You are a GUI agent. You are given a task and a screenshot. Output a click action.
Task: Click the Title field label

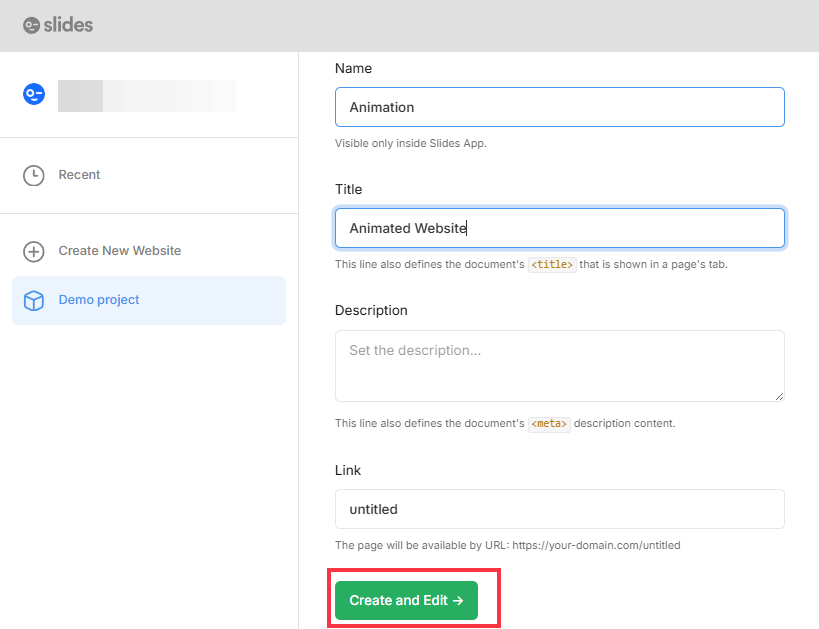click(348, 189)
